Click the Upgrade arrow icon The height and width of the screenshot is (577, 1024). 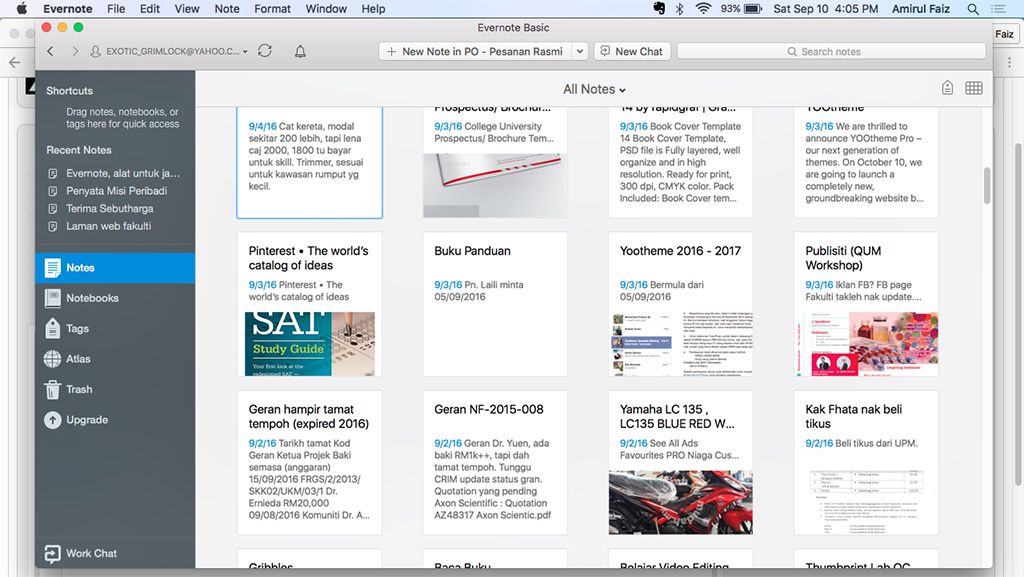53,420
